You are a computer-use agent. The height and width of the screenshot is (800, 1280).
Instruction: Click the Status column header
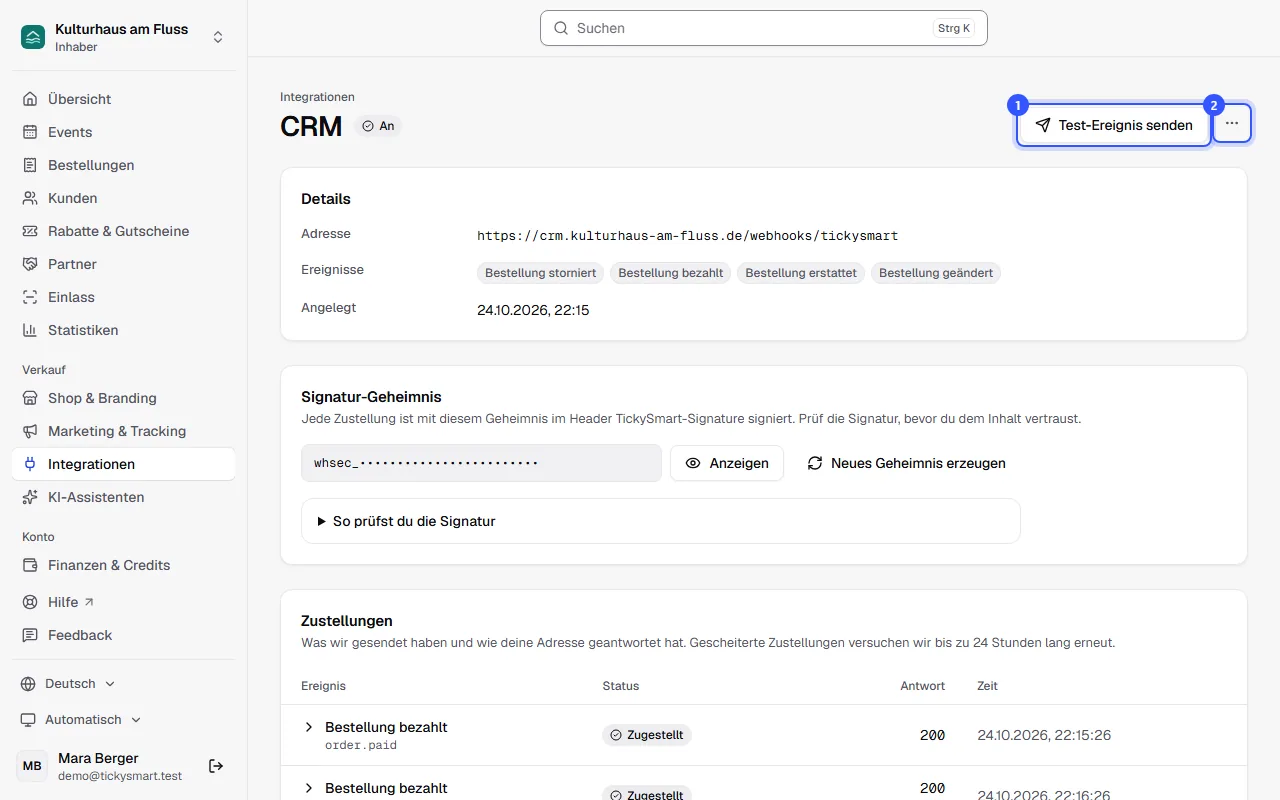point(620,686)
